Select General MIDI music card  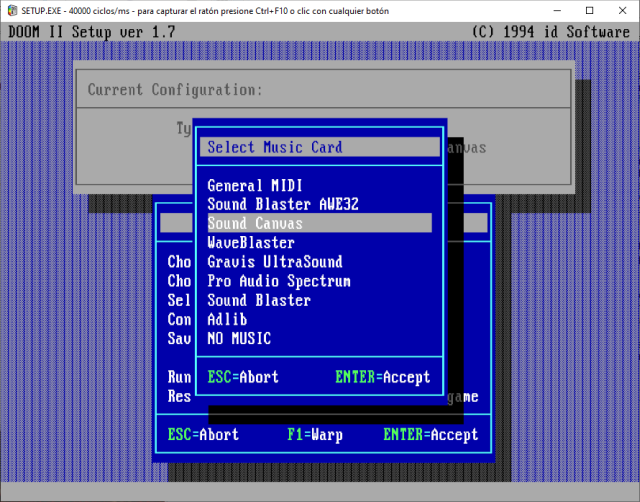pyautogui.click(x=255, y=186)
